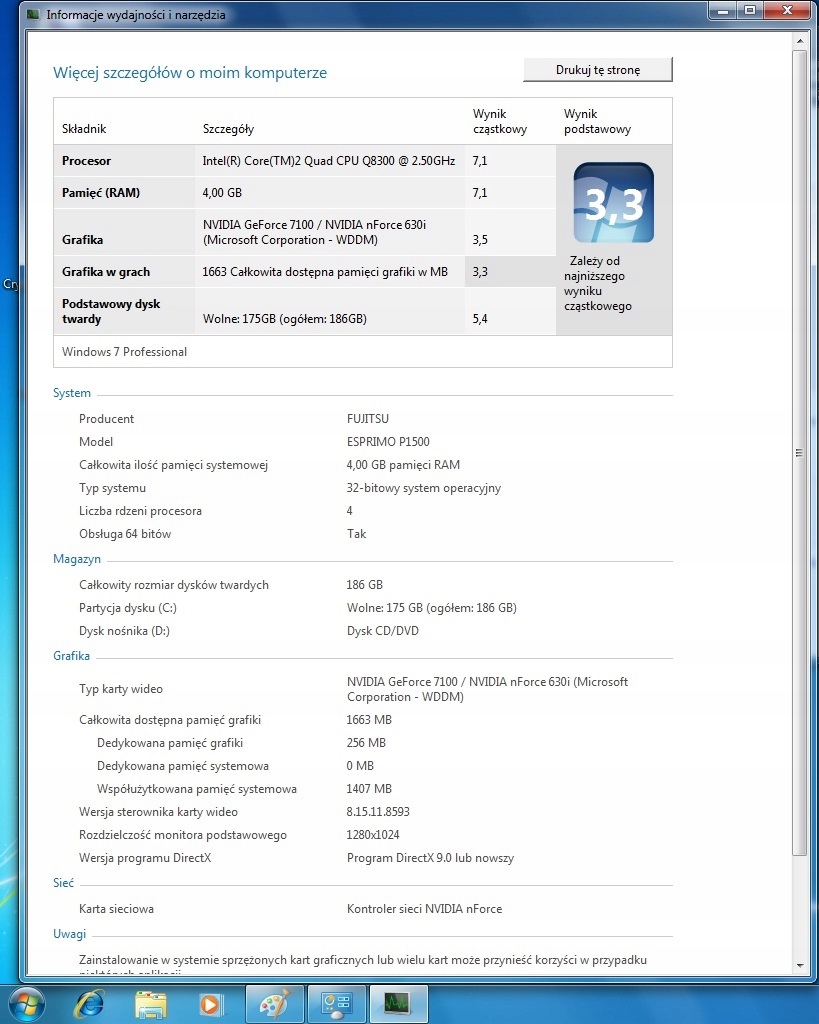819x1024 pixels.
Task: Click Program DirectX 9.0 lub nowszy
Action: point(430,857)
